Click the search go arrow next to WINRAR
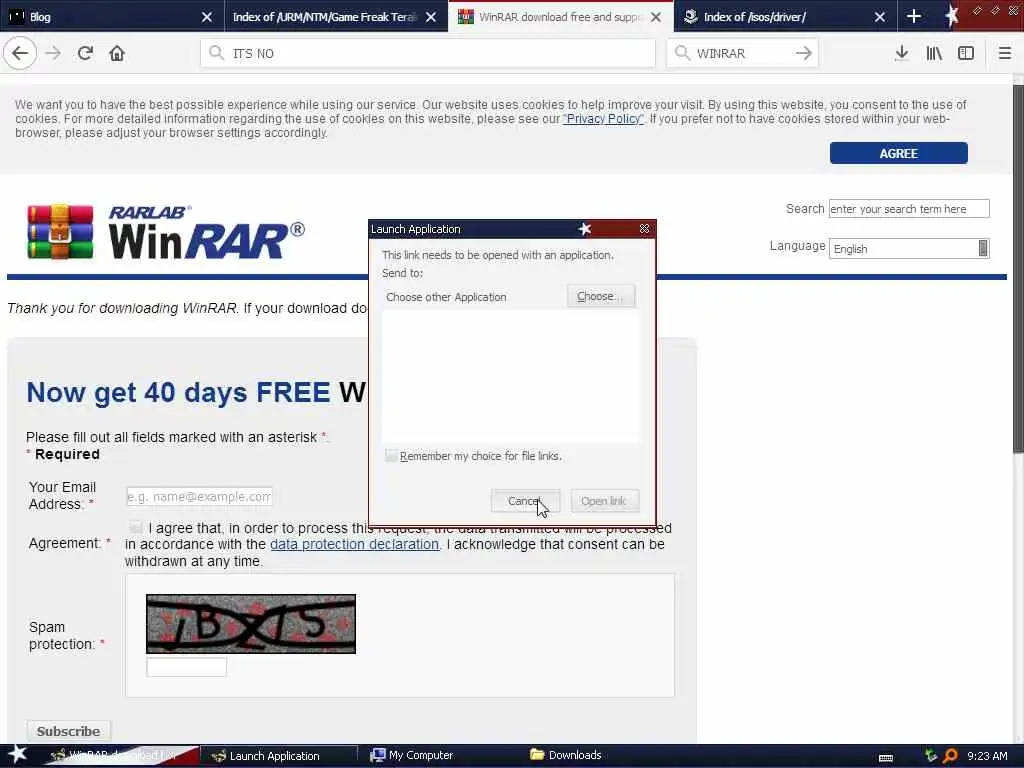The height and width of the screenshot is (768, 1024). point(804,54)
